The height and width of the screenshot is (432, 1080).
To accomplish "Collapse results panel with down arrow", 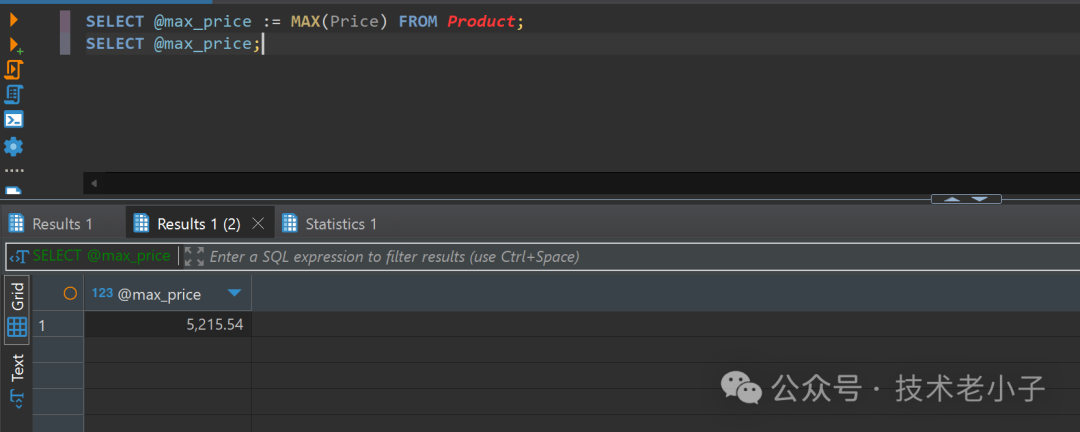I will click(980, 199).
